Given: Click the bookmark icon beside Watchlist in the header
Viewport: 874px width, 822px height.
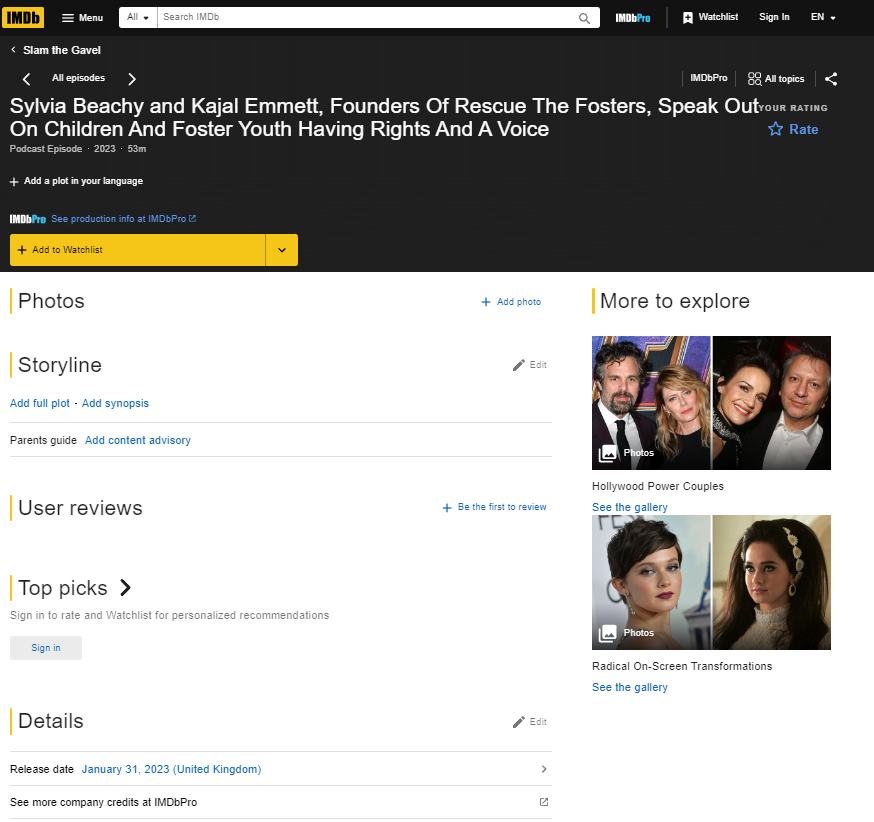Looking at the screenshot, I should click(688, 18).
